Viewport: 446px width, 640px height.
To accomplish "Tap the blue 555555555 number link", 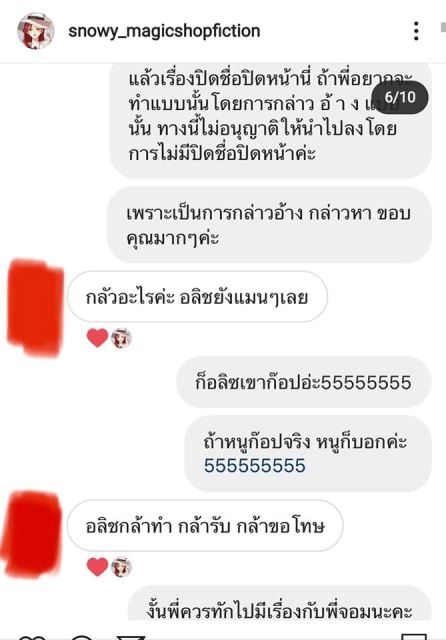I will tap(255, 466).
